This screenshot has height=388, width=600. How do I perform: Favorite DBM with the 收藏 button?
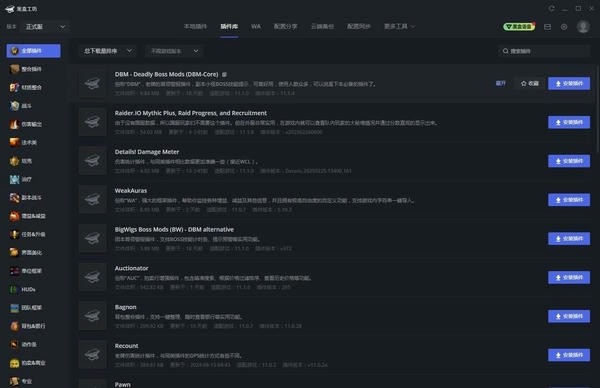pyautogui.click(x=530, y=83)
